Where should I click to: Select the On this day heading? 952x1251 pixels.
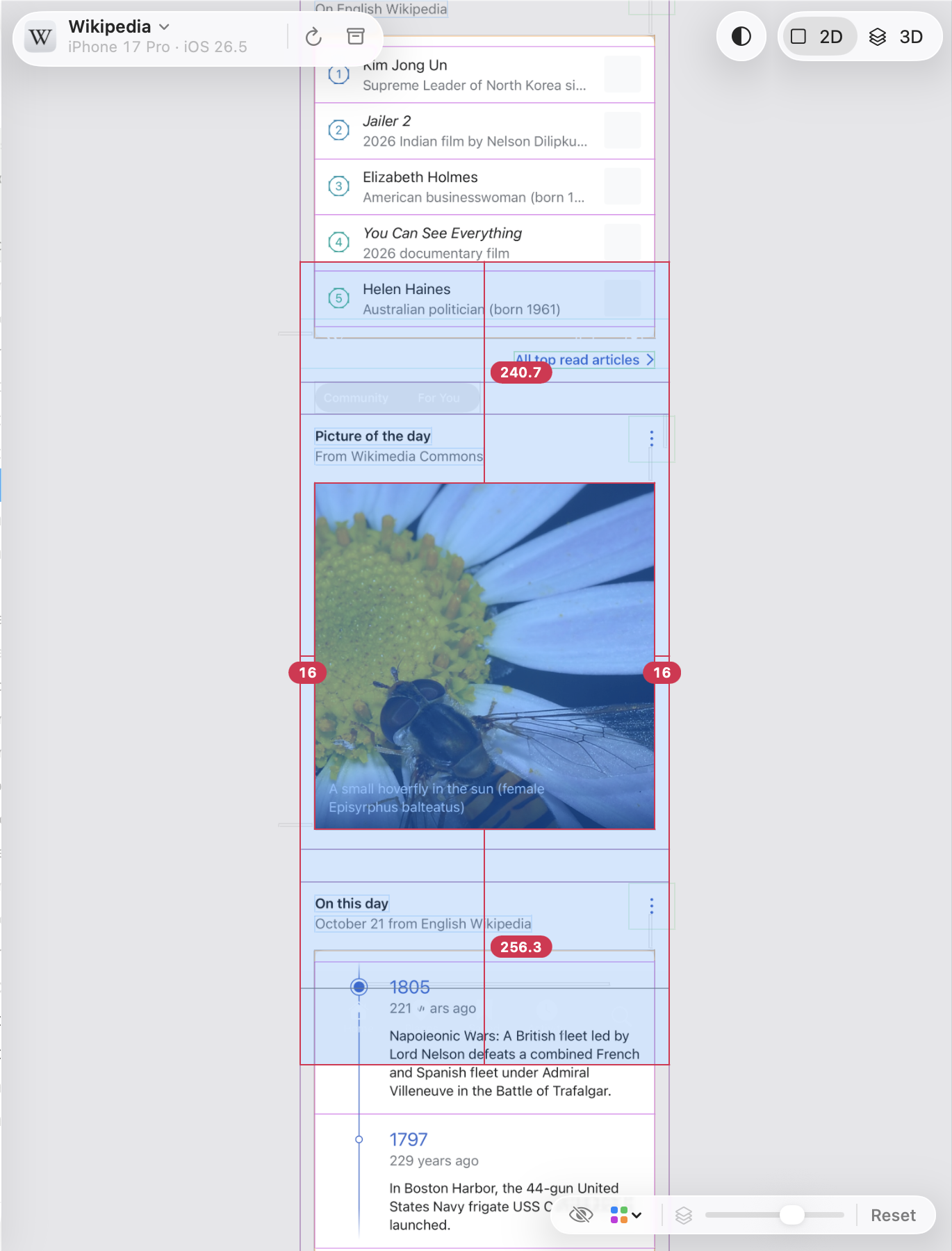pyautogui.click(x=352, y=903)
